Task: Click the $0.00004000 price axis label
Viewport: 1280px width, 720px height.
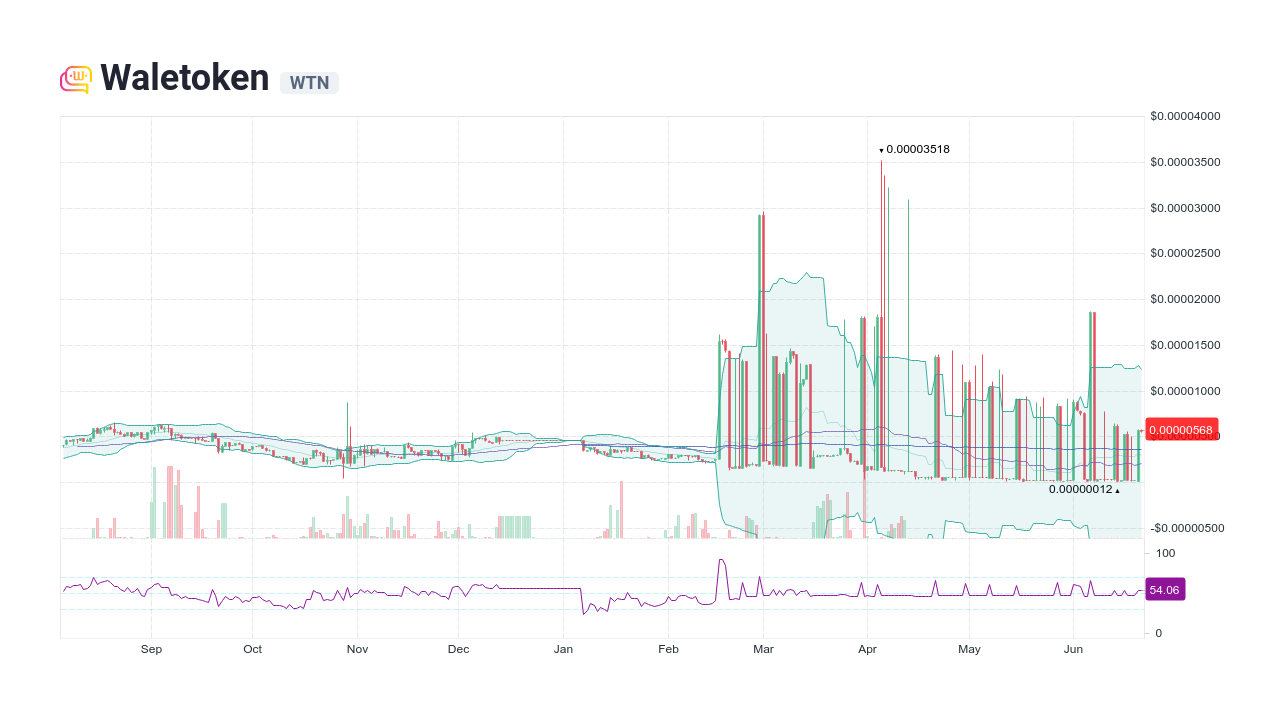Action: coord(1185,116)
